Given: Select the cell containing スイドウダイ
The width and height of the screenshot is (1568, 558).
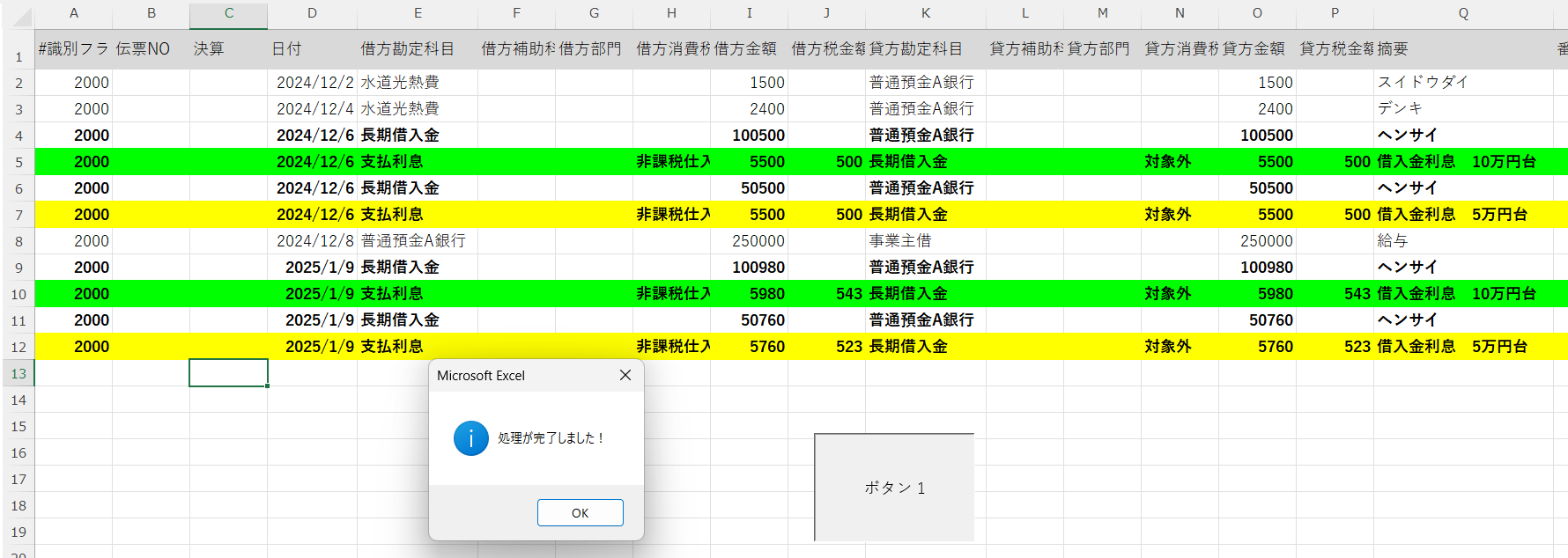Looking at the screenshot, I should 1462,83.
